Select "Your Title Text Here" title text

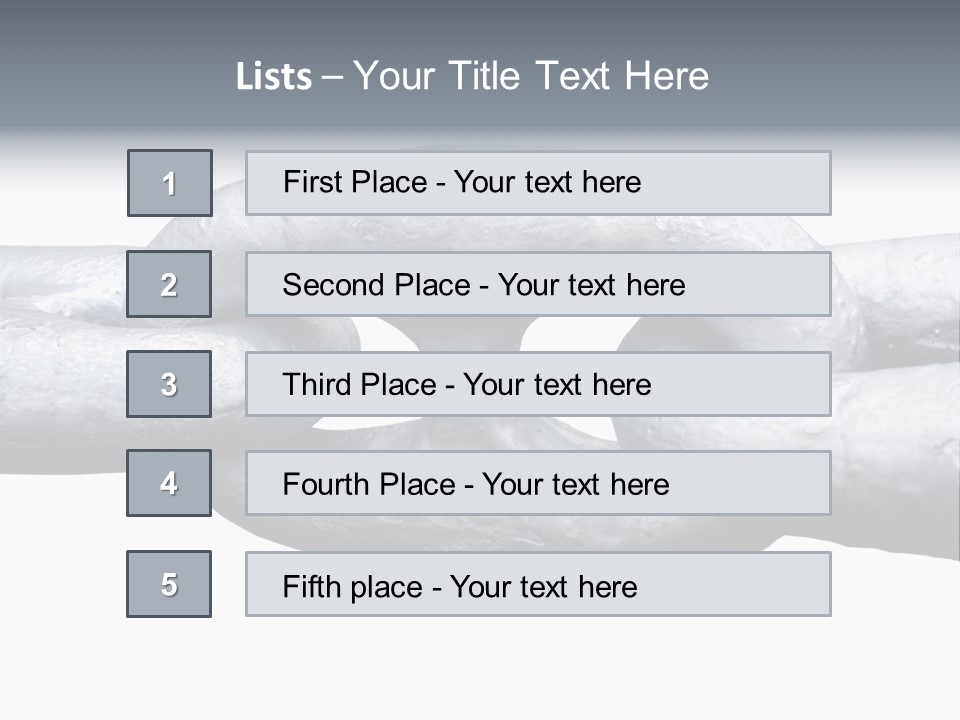pyautogui.click(x=531, y=76)
